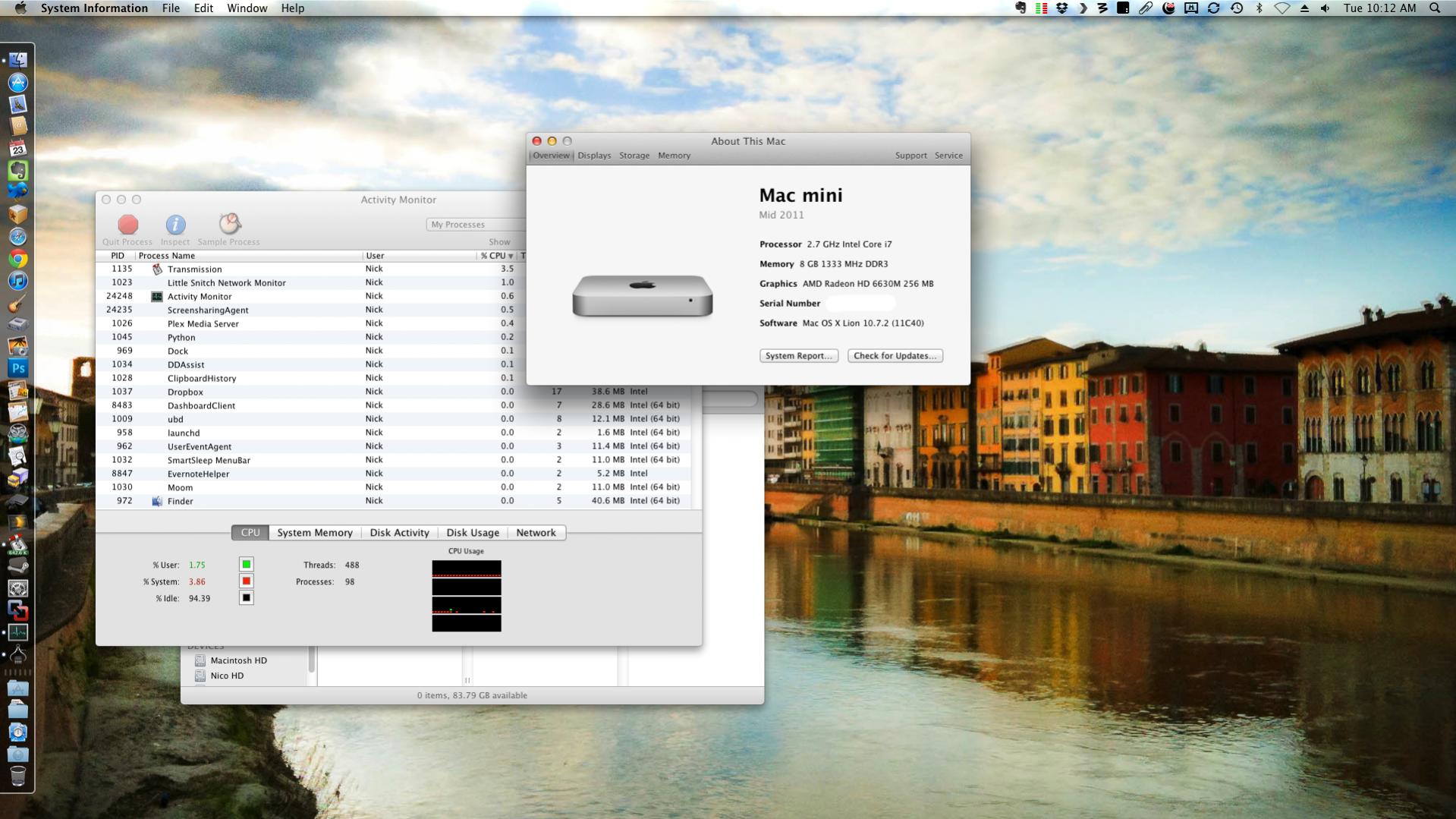Open the Window menu
Viewport: 1456px width, 819px height.
click(x=247, y=8)
